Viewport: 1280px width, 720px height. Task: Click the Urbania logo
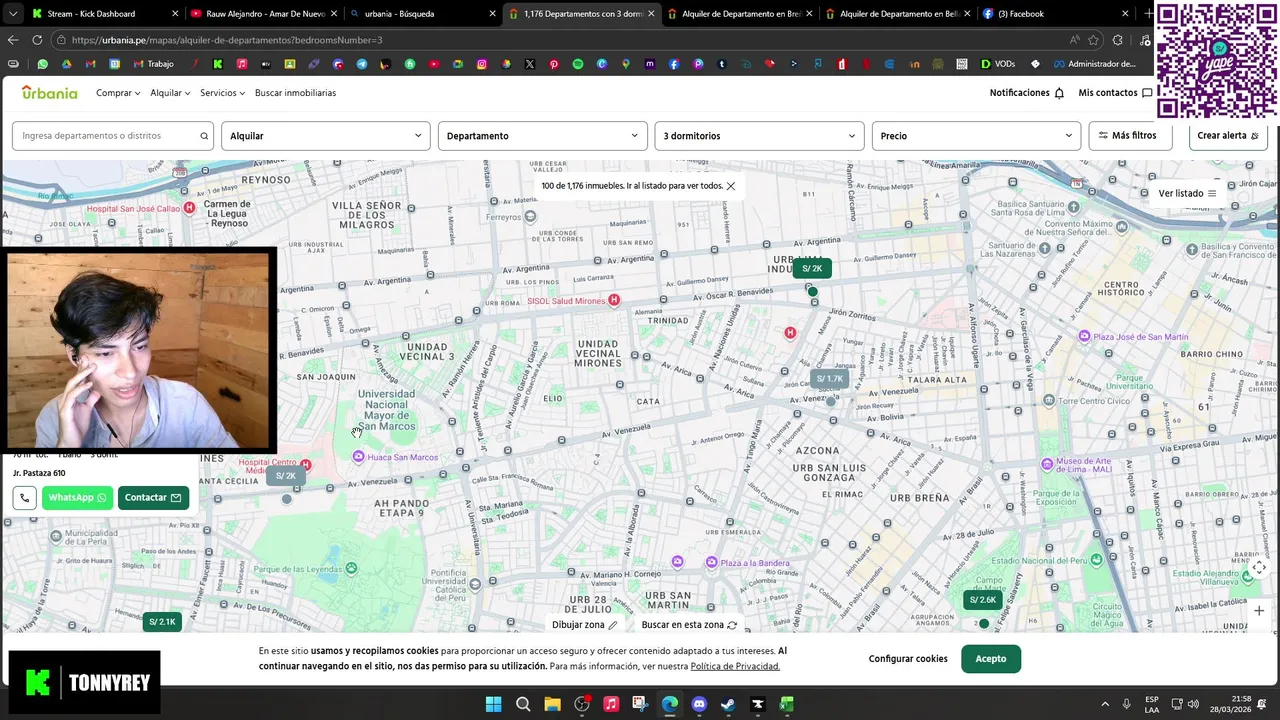(x=50, y=92)
